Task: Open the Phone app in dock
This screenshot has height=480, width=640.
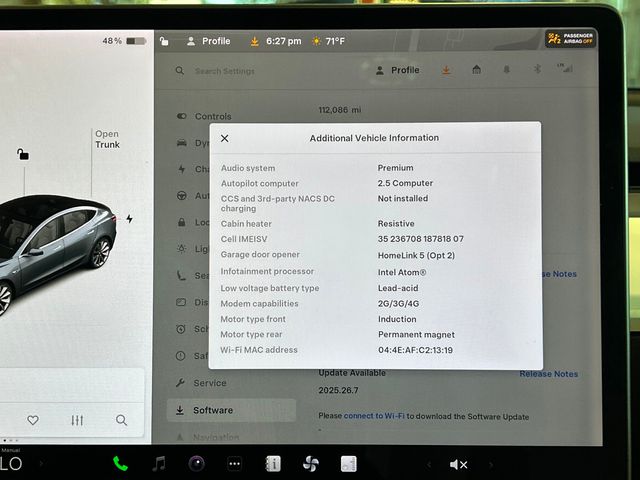Action: tap(120, 464)
